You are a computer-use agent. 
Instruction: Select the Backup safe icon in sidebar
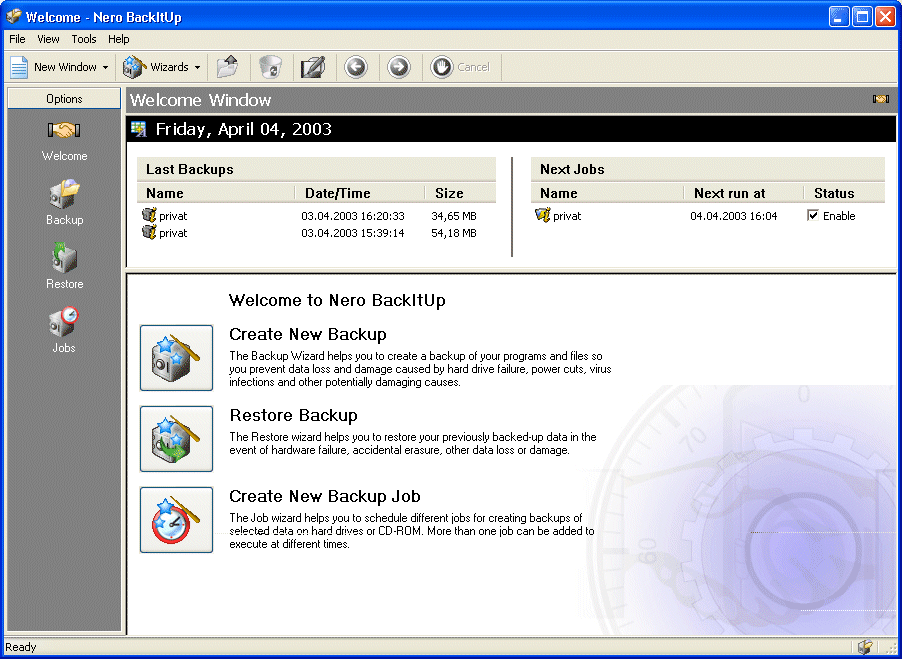[x=64, y=194]
